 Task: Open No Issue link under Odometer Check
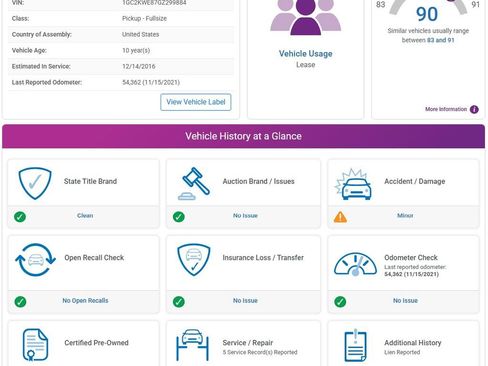pos(405,301)
